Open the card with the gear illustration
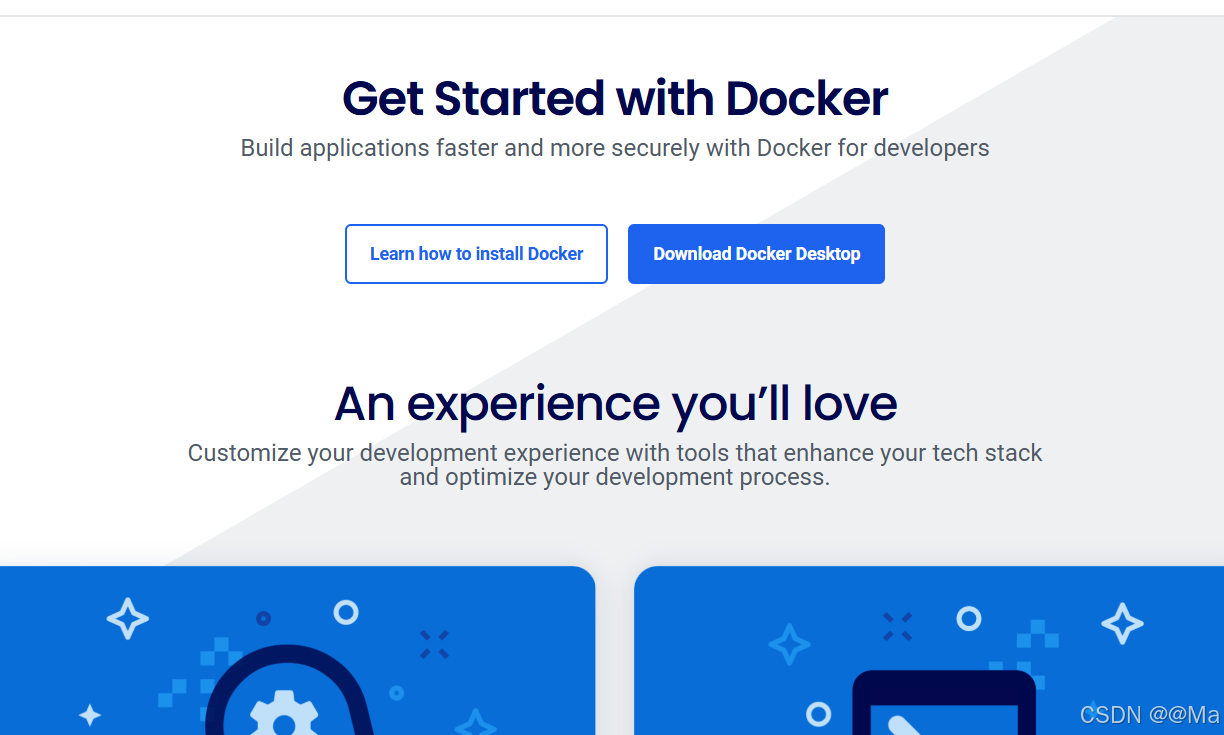This screenshot has height=735, width=1224. point(297,650)
